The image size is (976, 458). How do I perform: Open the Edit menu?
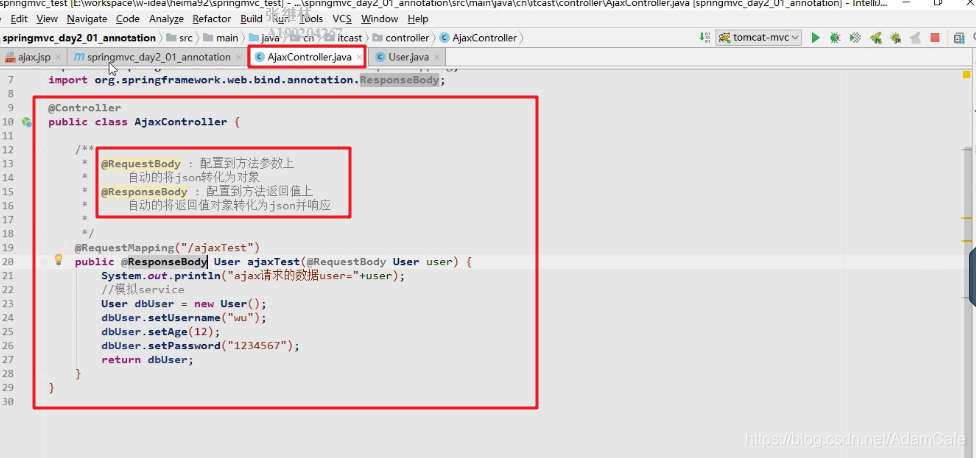19,19
